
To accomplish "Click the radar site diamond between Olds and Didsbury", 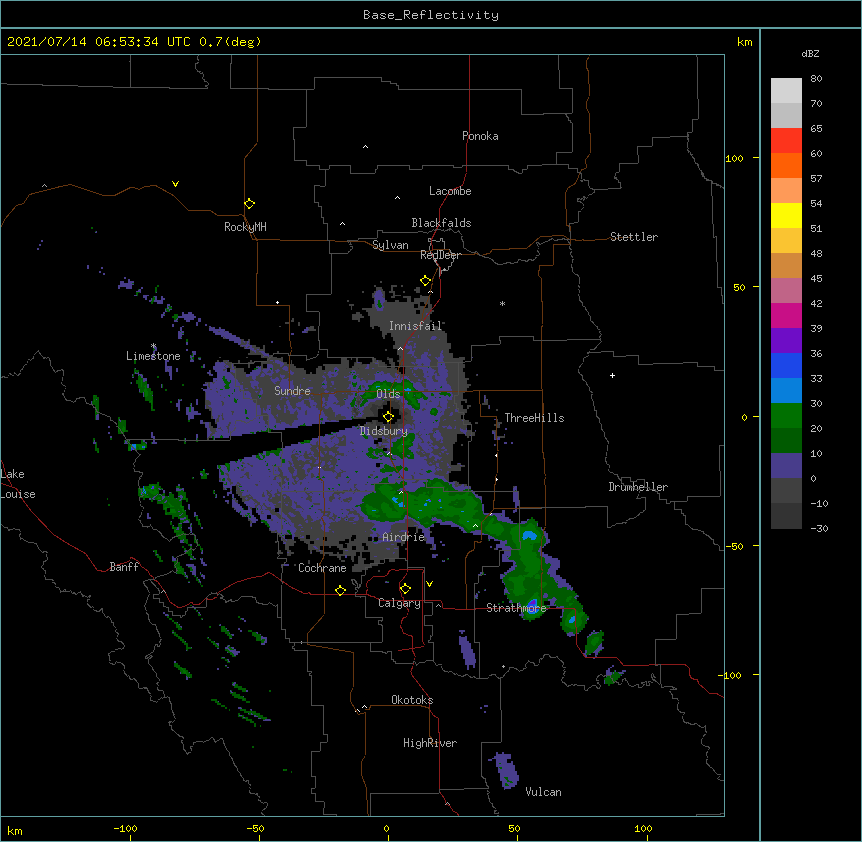I will (388, 417).
